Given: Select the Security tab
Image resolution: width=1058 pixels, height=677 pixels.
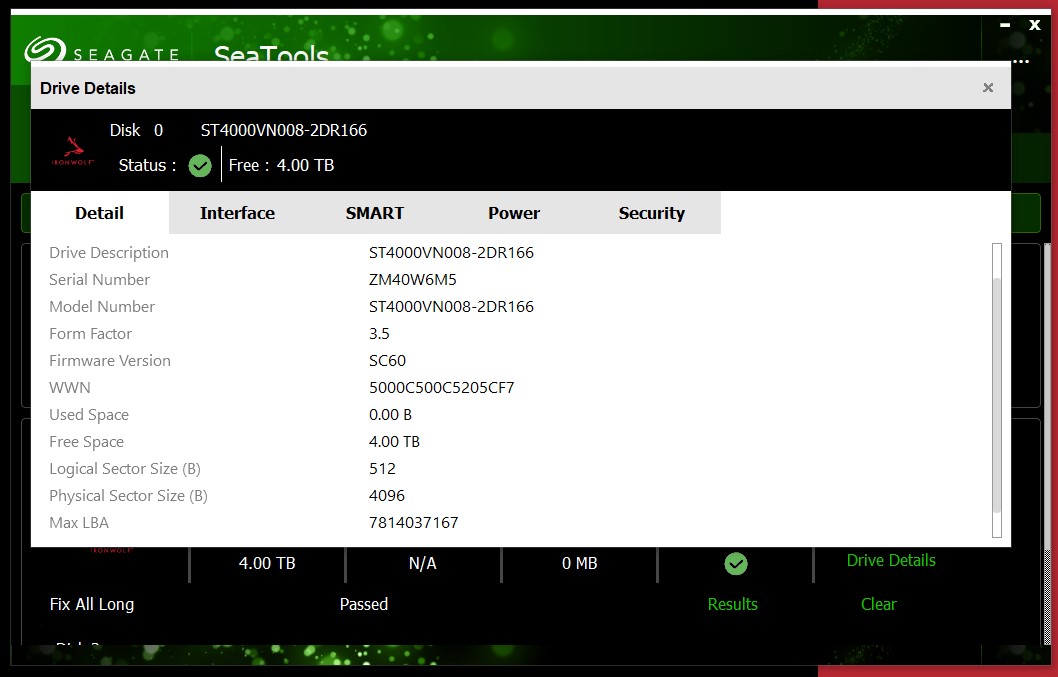Looking at the screenshot, I should [x=652, y=213].
